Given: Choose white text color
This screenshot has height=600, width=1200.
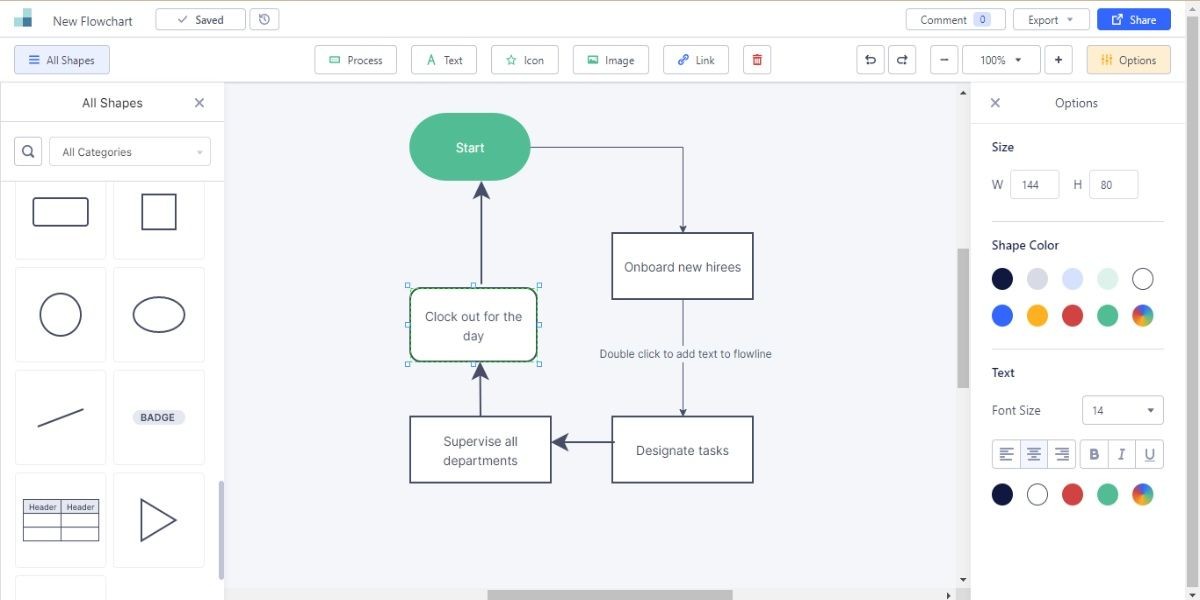Looking at the screenshot, I should [x=1037, y=494].
